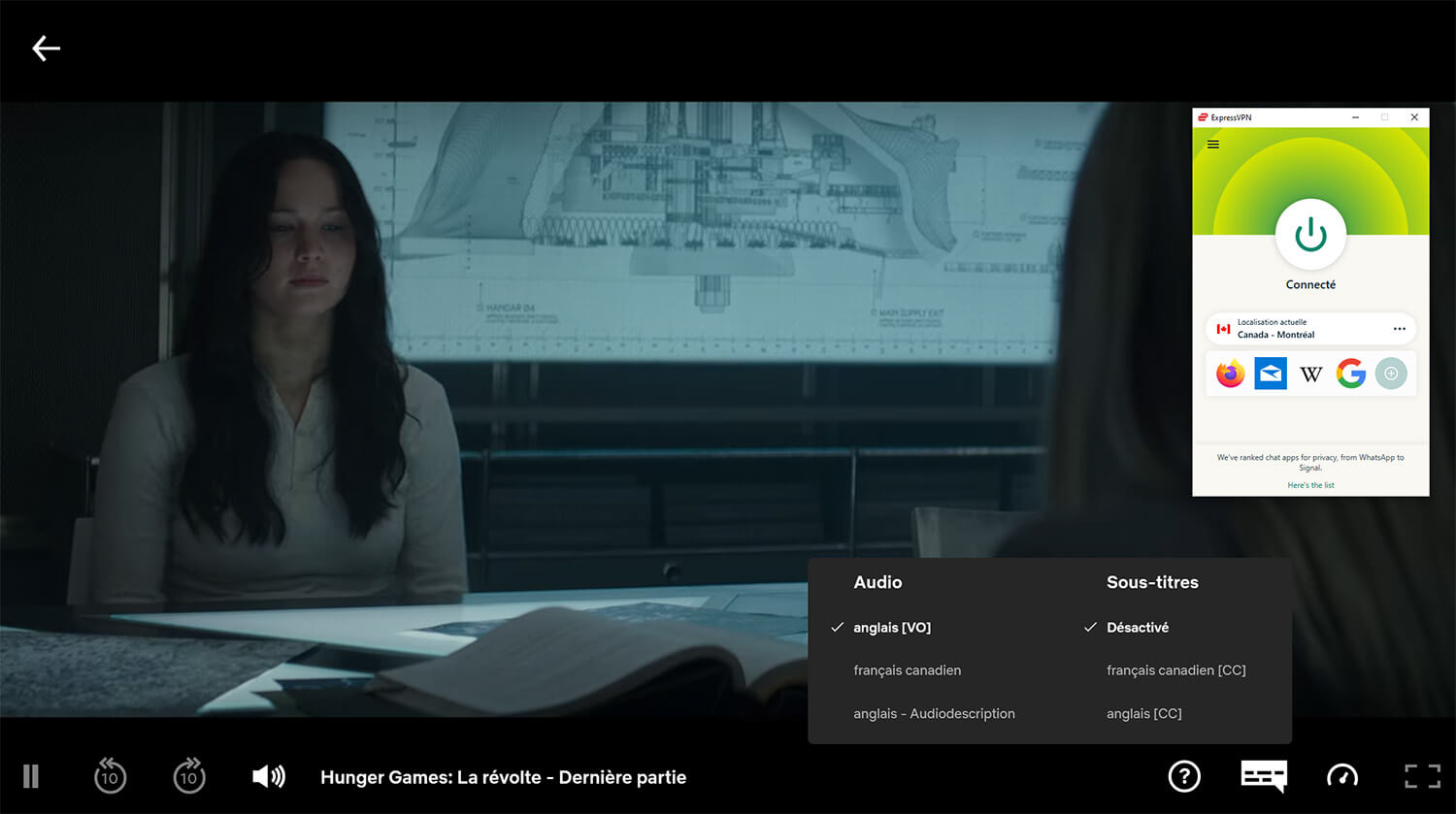
Task: Minimize the ExpressVPN window
Action: [x=1355, y=117]
